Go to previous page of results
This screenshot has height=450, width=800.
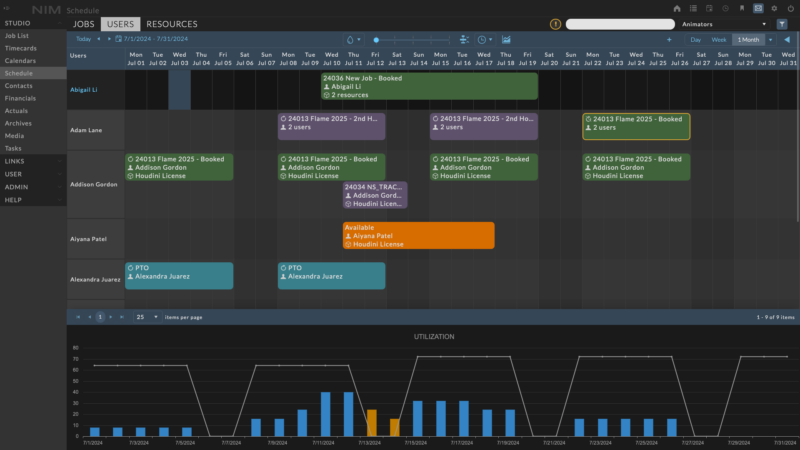click(89, 317)
